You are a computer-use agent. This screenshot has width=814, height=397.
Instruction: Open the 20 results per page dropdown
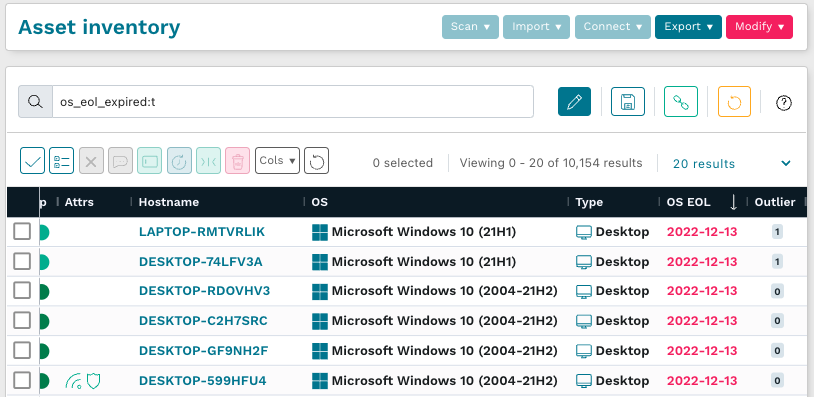(732, 163)
